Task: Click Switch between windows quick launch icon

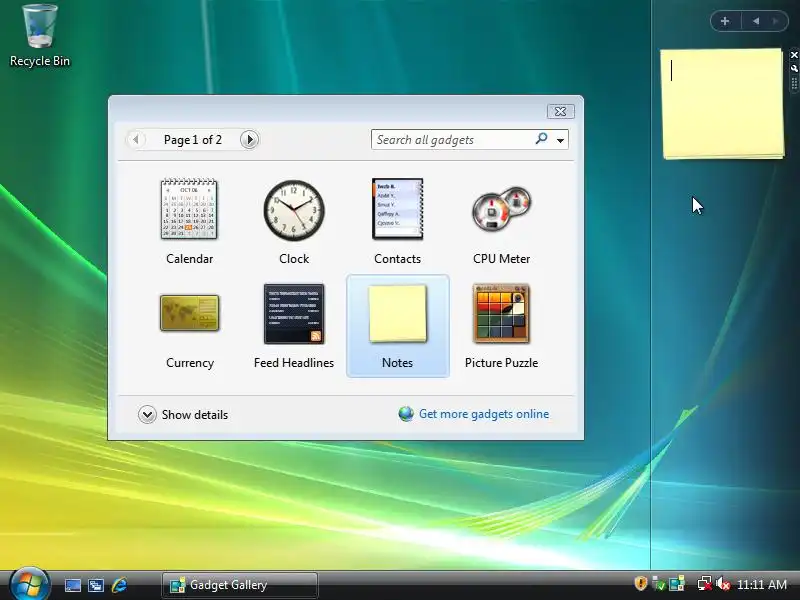Action: 95,585
